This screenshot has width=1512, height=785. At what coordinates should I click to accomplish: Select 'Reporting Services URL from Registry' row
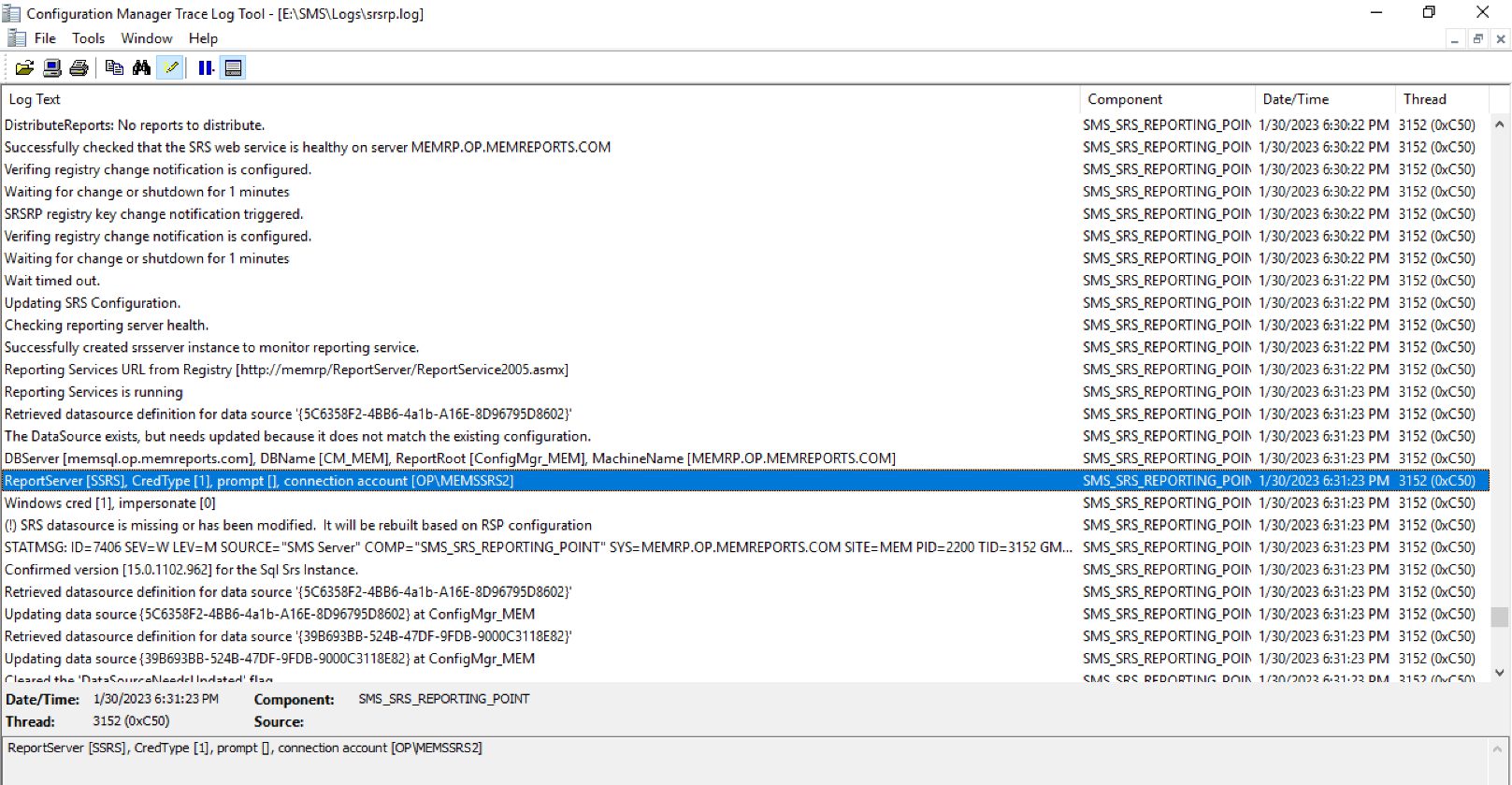(x=745, y=370)
